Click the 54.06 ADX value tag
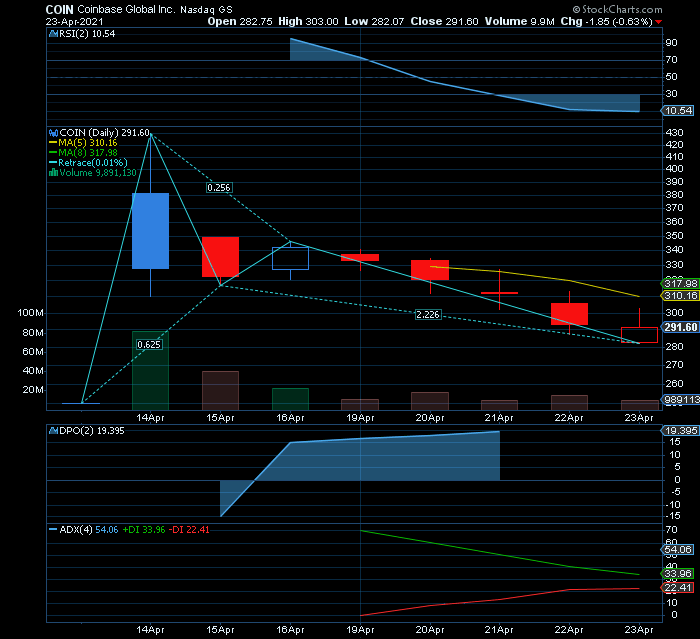Viewport: 700px width, 639px height. [678, 550]
